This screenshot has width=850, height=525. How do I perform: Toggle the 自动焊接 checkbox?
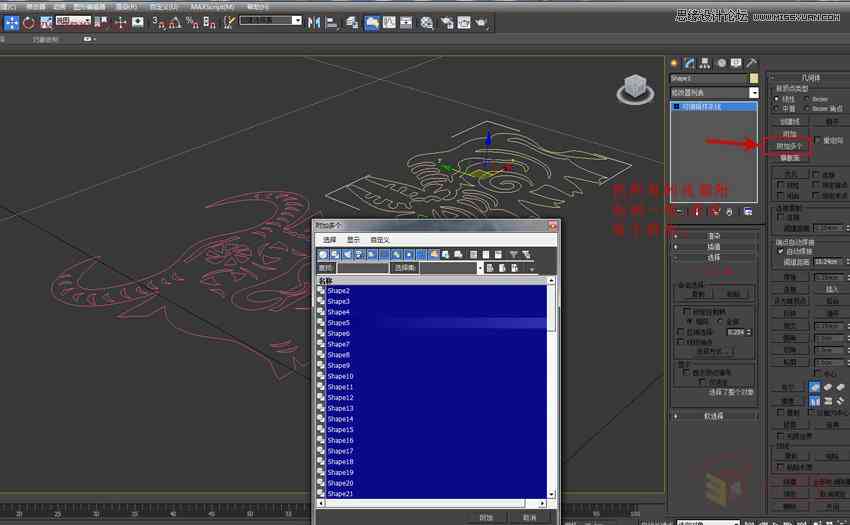pyautogui.click(x=781, y=251)
